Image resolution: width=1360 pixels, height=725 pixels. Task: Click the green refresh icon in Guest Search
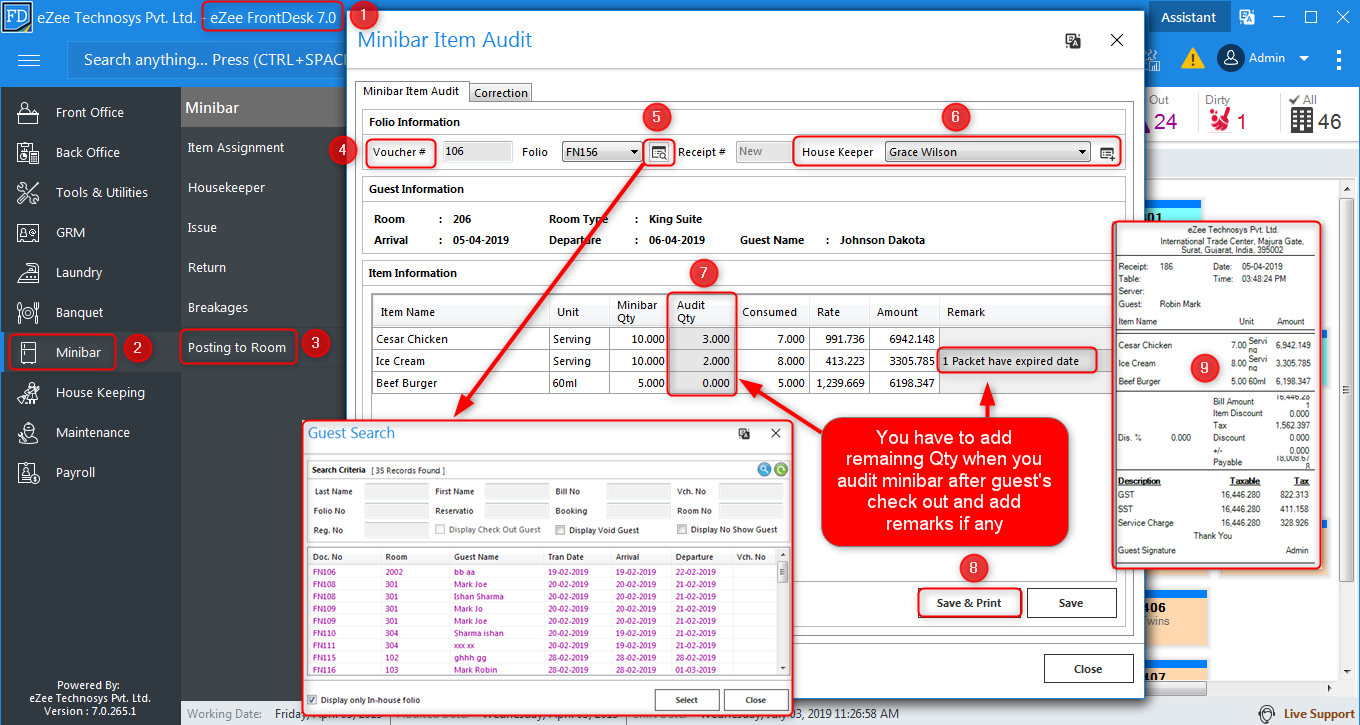point(781,469)
